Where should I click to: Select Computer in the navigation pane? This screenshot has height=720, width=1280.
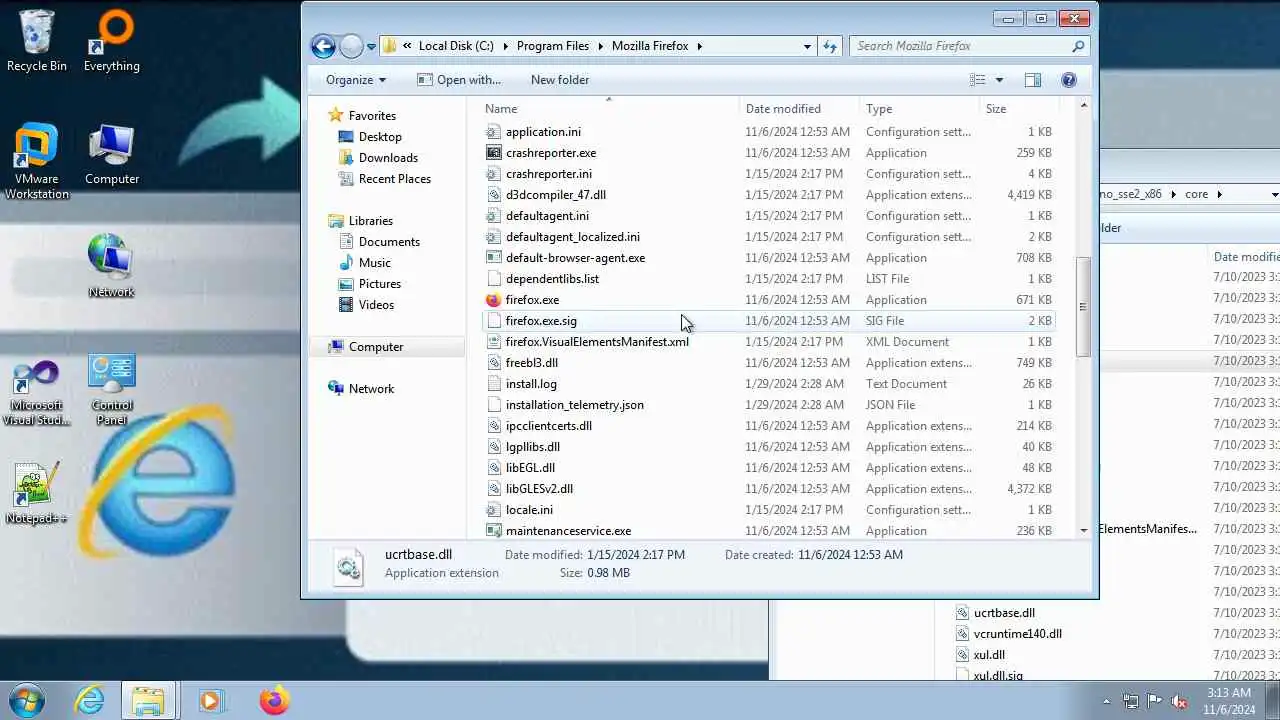point(376,347)
